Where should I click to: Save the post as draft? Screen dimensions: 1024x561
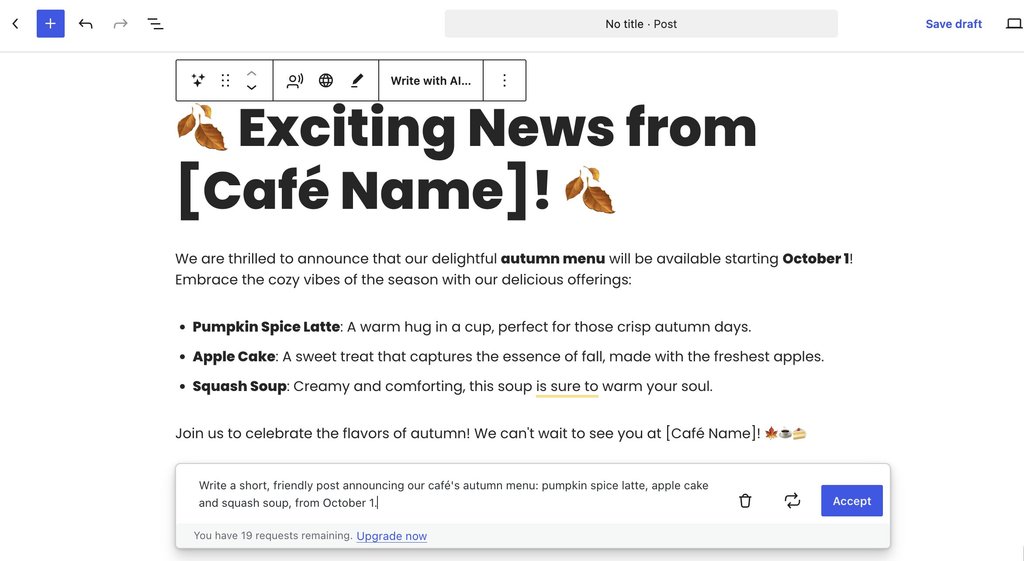(x=953, y=24)
